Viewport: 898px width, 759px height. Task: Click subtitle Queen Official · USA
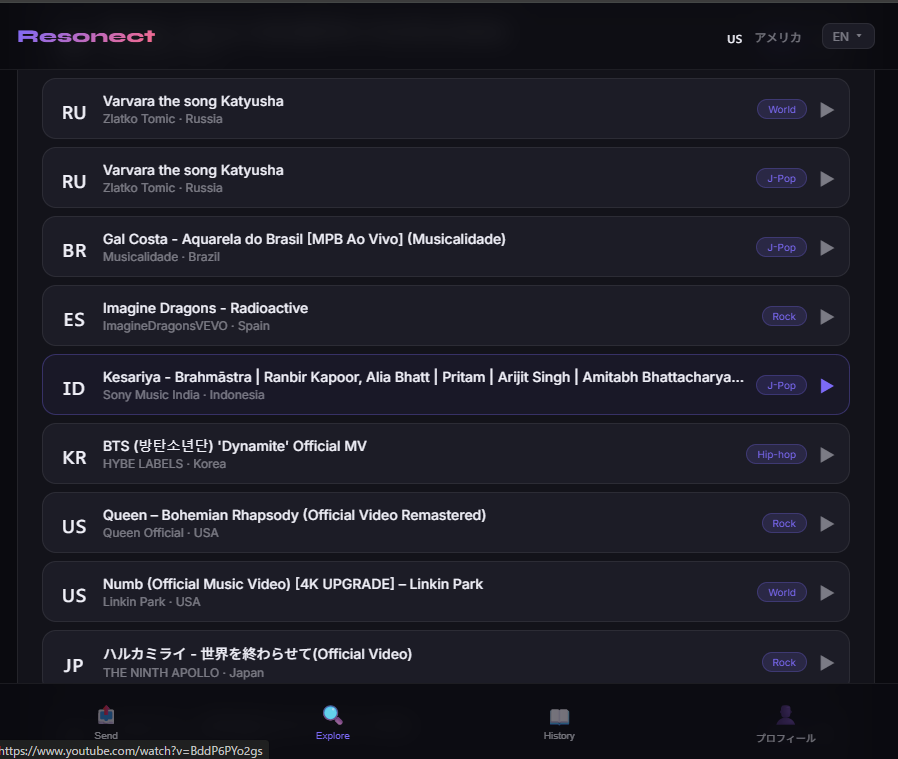pyautogui.click(x=160, y=533)
